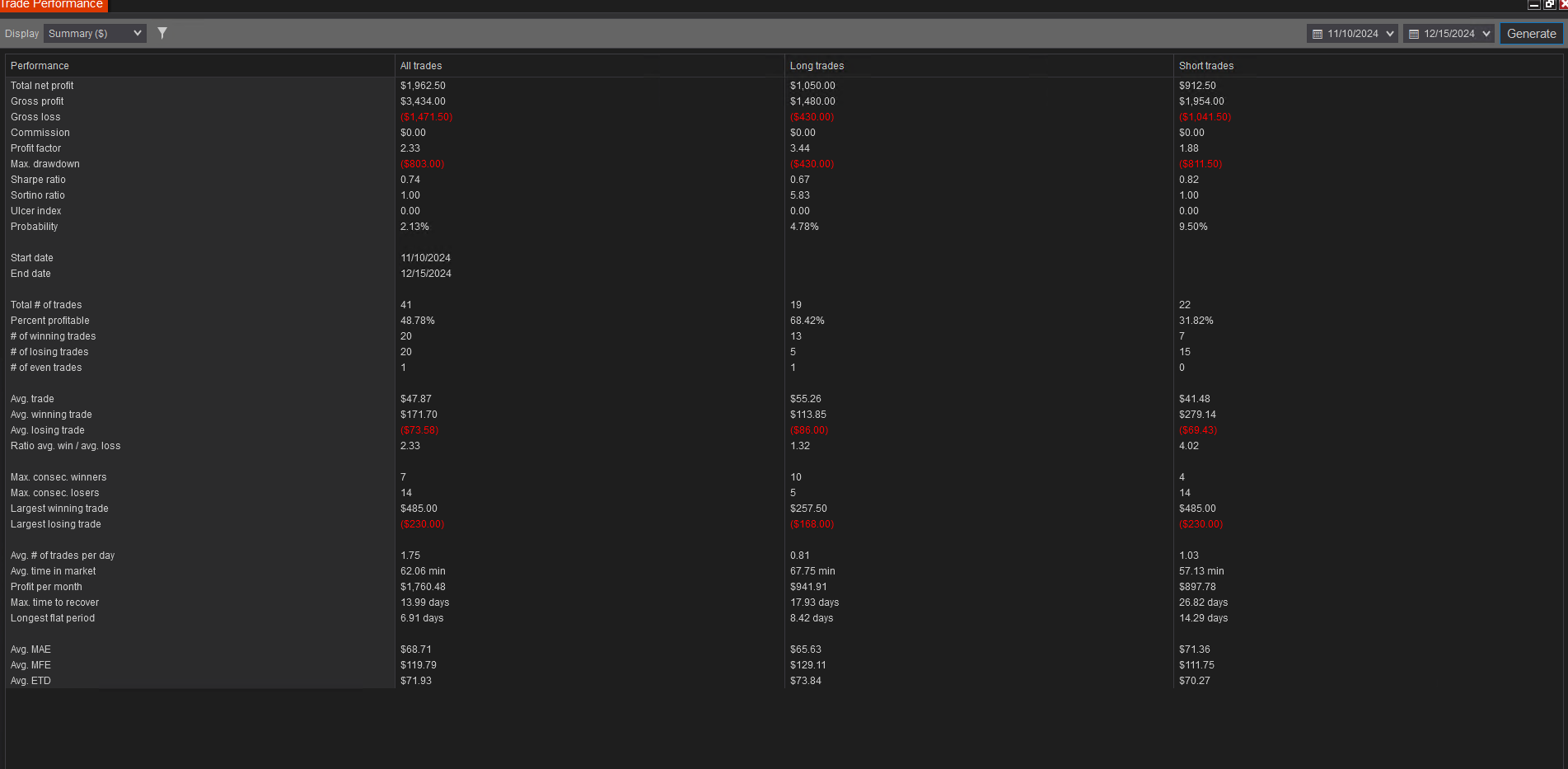Click the Short trades percent profitable 31.82%

[x=1196, y=321]
